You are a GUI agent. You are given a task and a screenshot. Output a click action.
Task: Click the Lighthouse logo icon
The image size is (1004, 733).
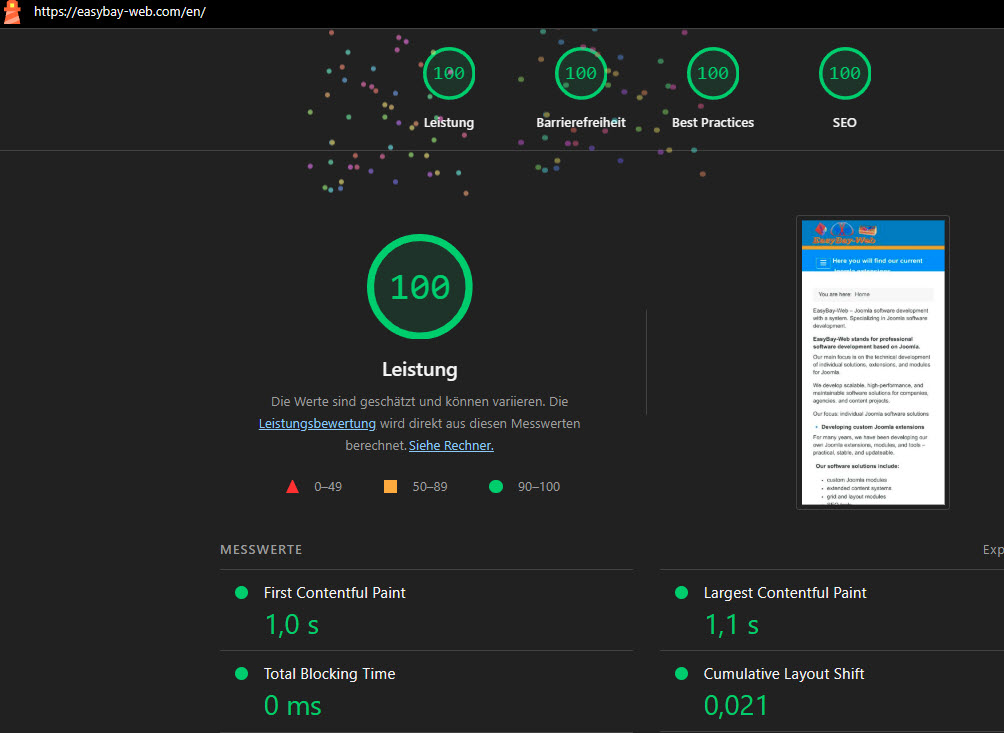tap(12, 13)
